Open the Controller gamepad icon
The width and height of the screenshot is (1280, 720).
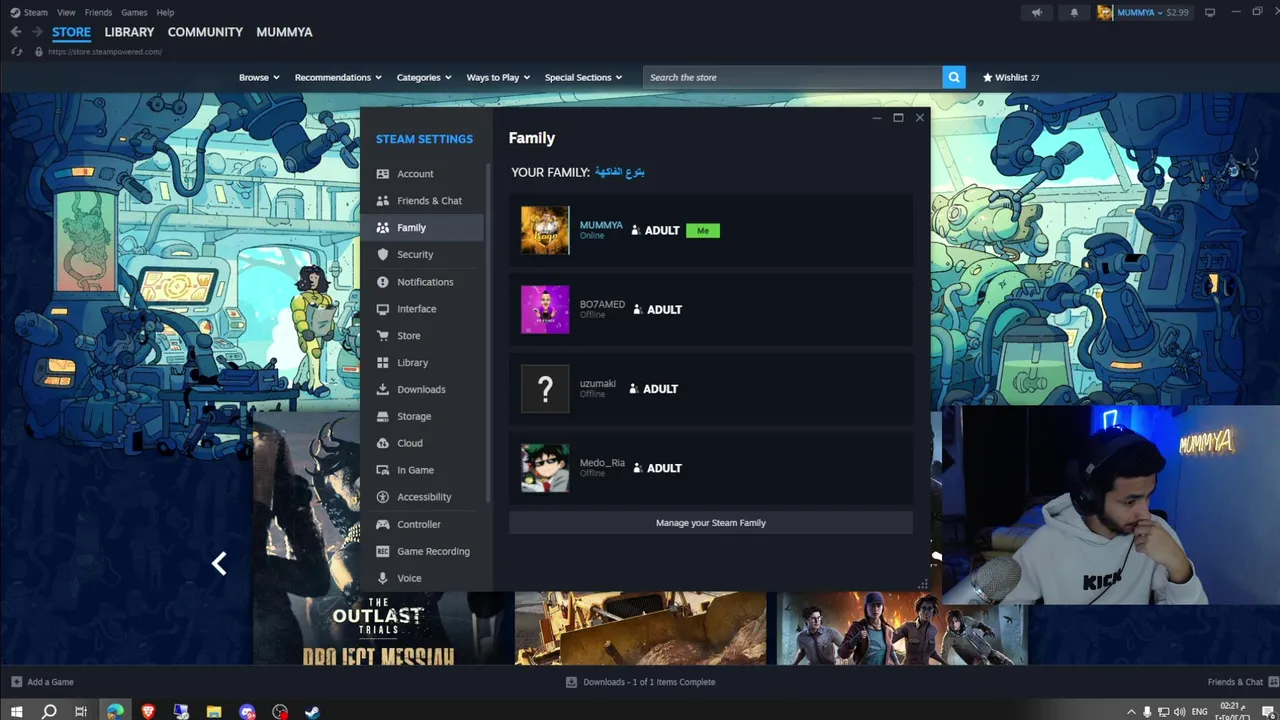(x=382, y=524)
